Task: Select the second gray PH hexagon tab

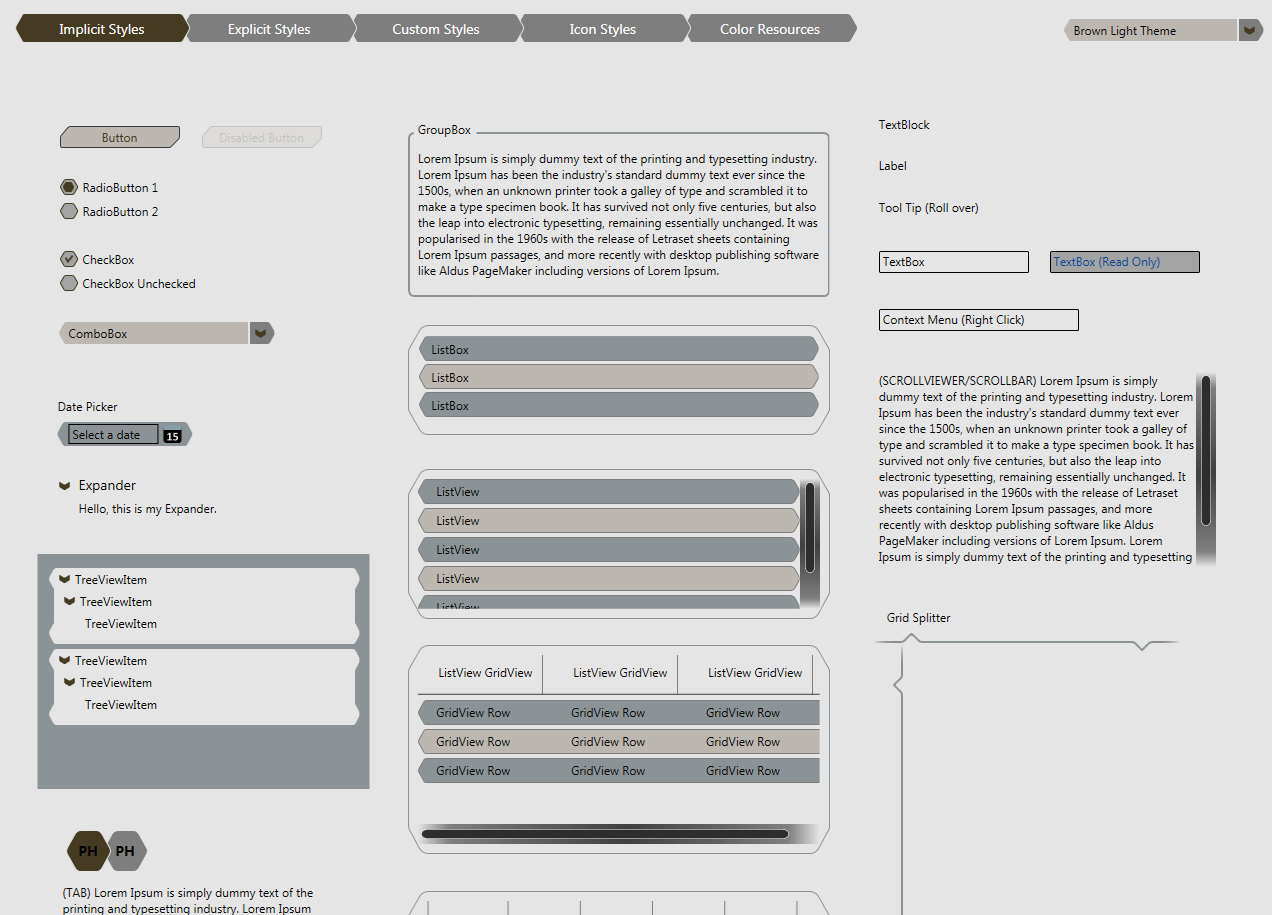Action: click(x=126, y=851)
